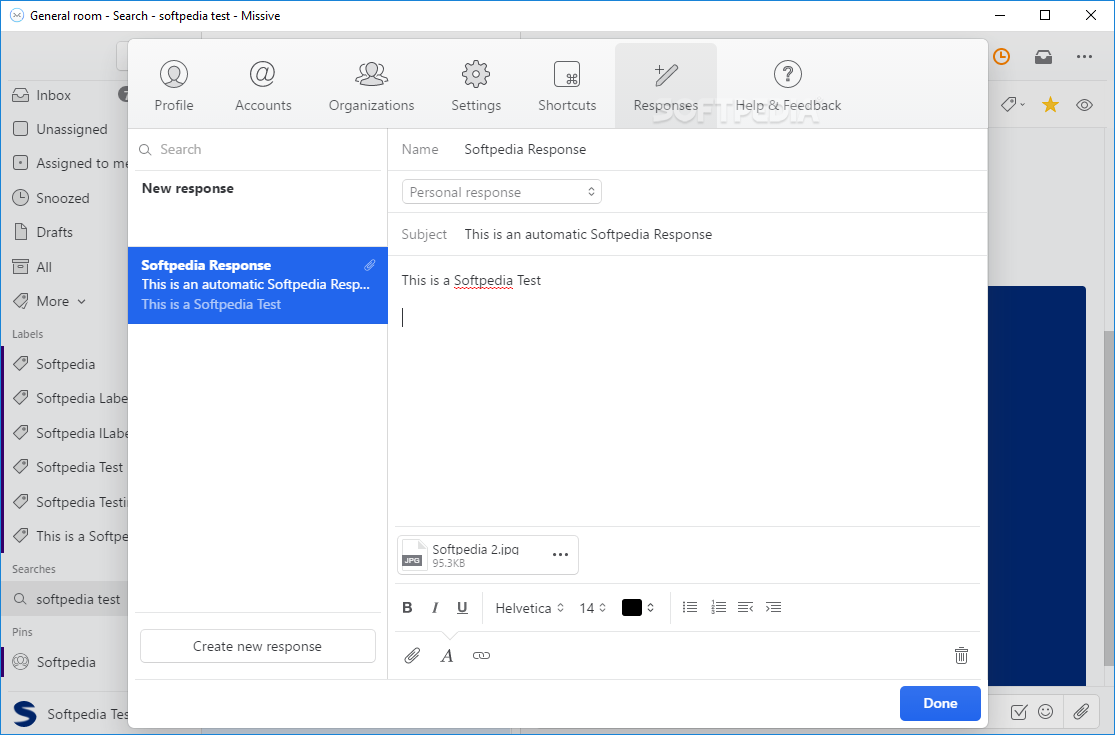
Task: Click the main window scrollbar
Action: pos(1109,498)
